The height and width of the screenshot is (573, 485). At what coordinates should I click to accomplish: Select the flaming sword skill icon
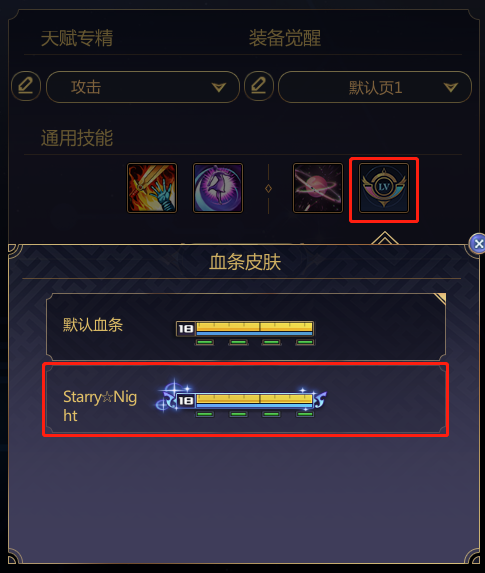pyautogui.click(x=152, y=188)
